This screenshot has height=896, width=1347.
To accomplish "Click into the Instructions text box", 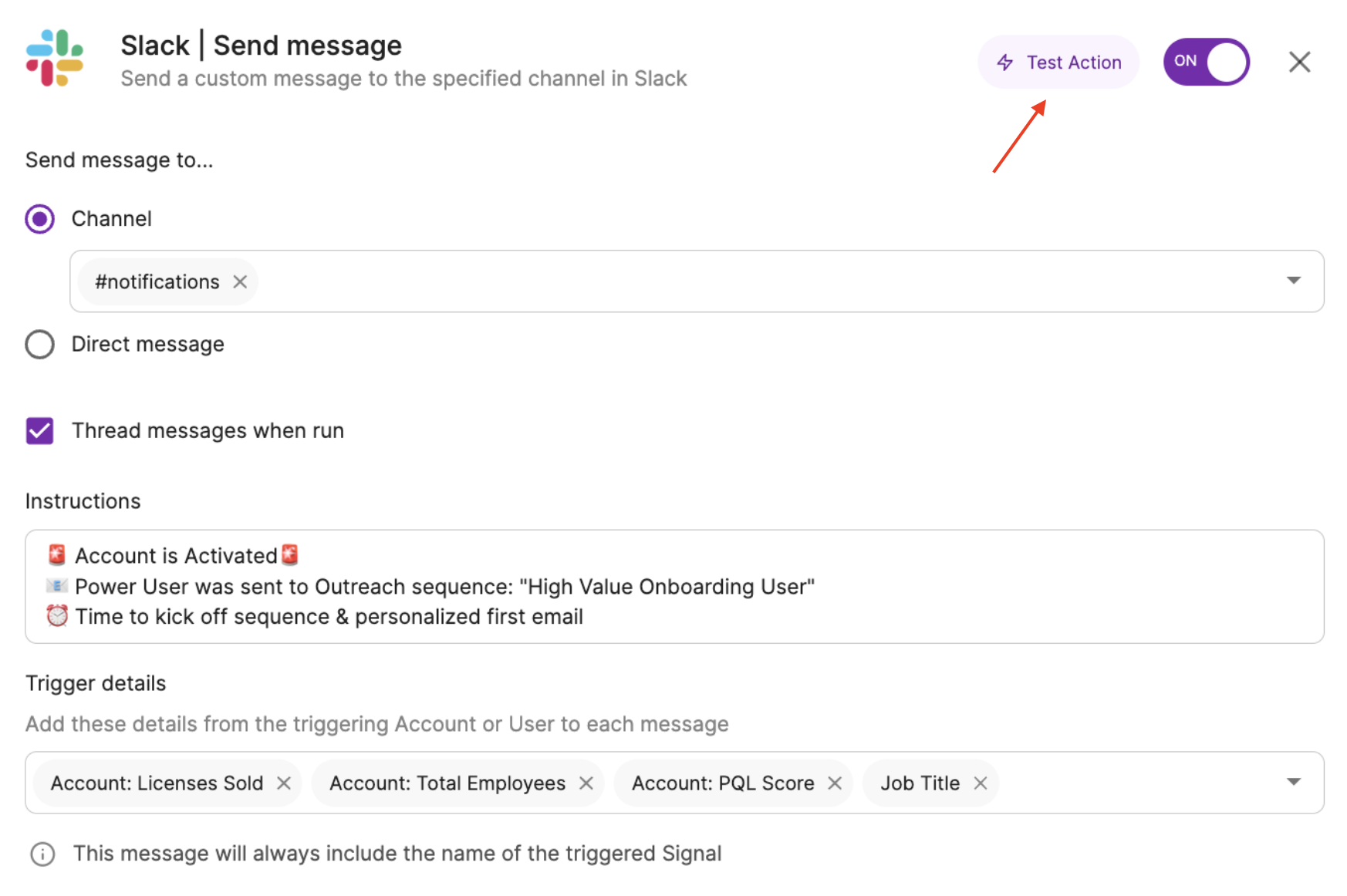I will pos(674,587).
